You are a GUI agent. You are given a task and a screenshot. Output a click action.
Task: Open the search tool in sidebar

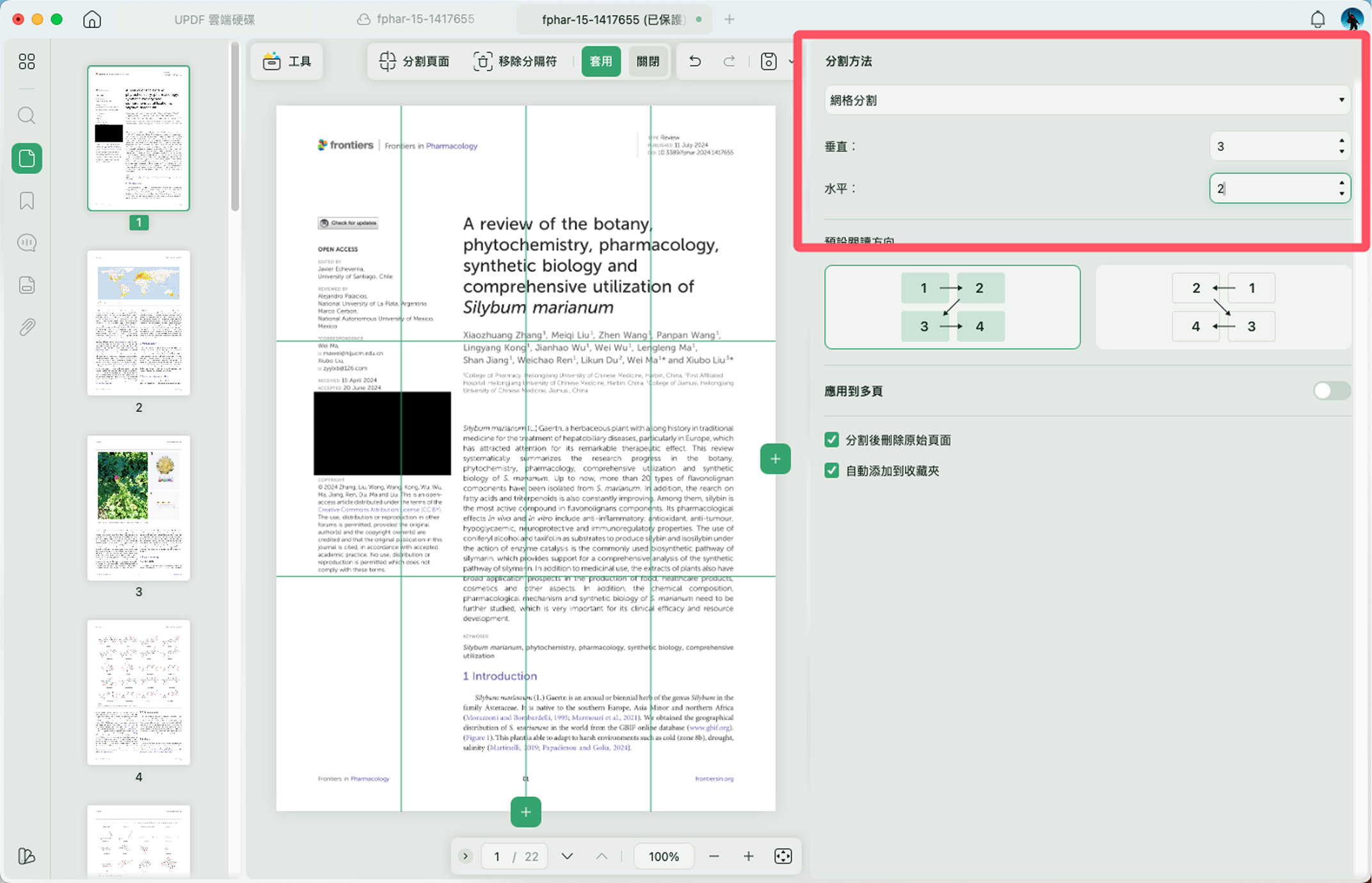click(x=27, y=116)
